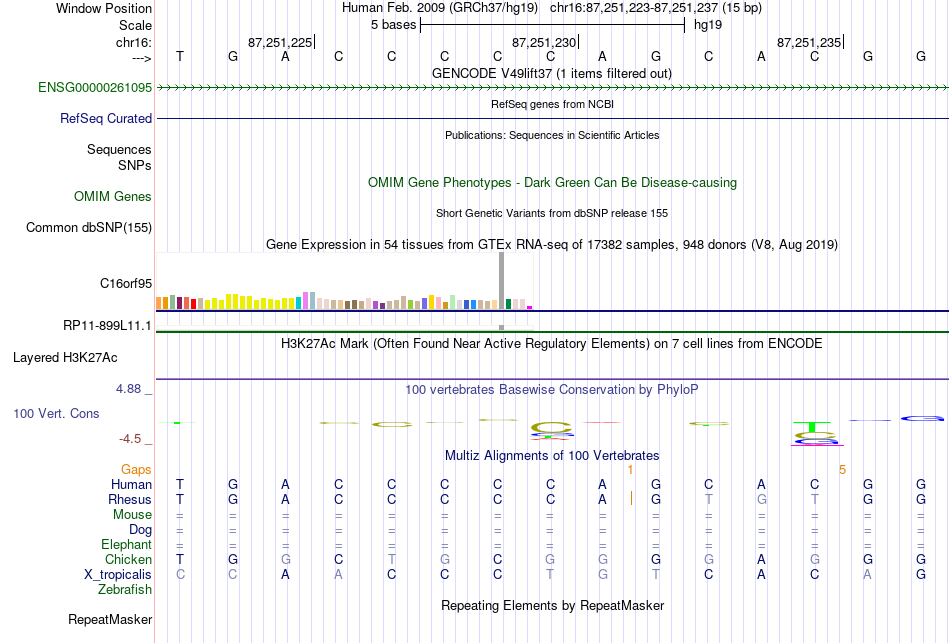
Task: Select the Zebrafish species label
Action: point(125,589)
